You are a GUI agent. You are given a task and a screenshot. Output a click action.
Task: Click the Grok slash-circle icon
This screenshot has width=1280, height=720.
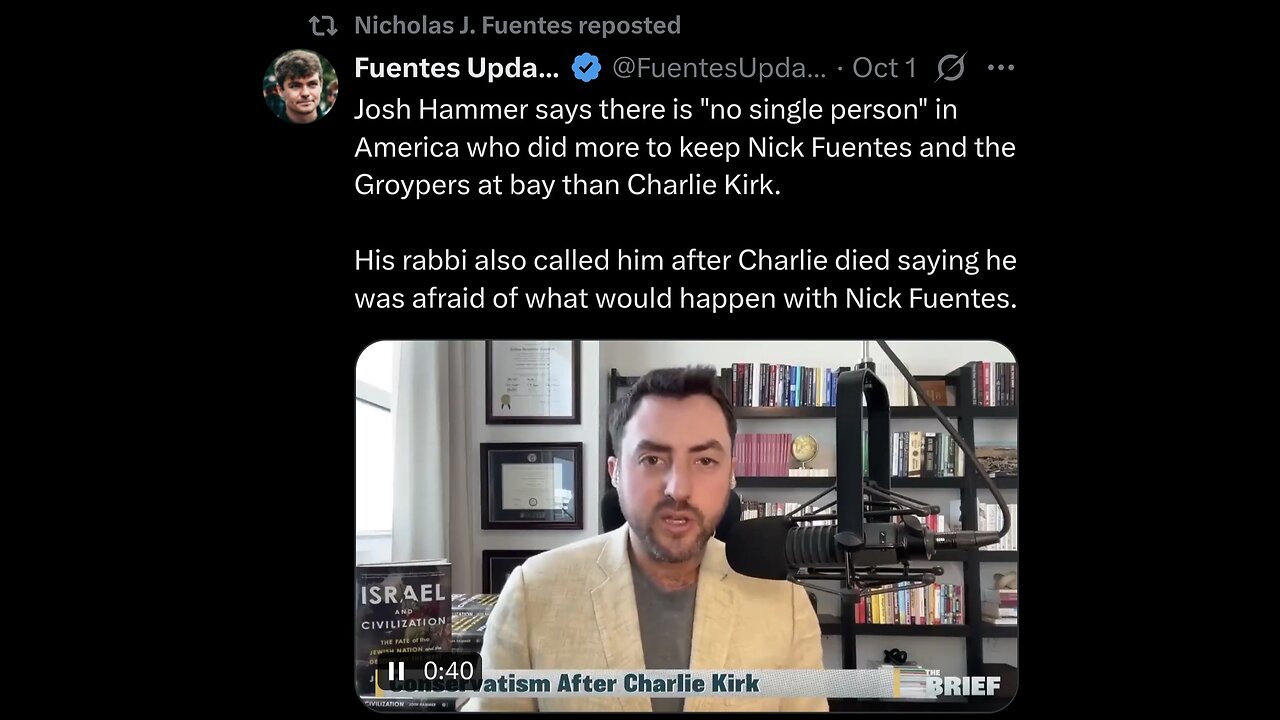tap(950, 68)
